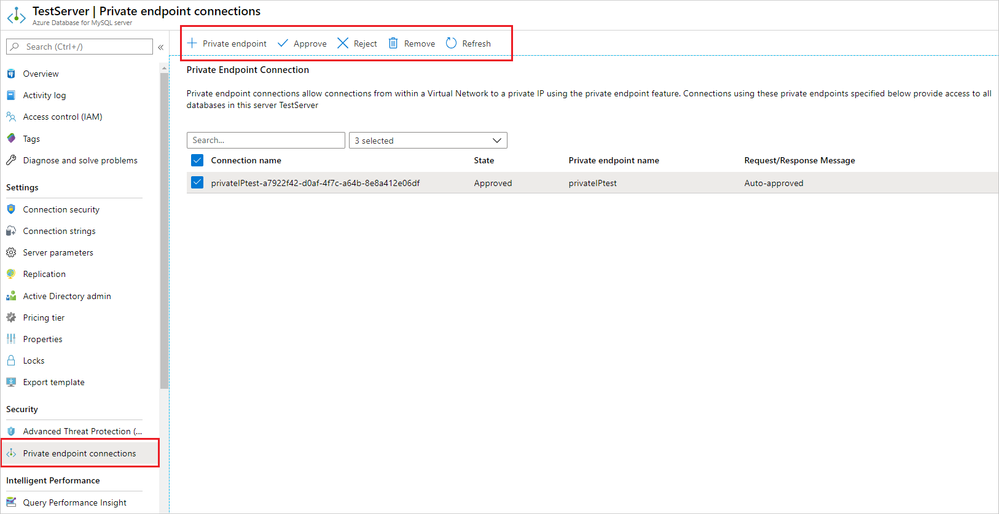Open Overview in the sidebar menu

tap(41, 74)
